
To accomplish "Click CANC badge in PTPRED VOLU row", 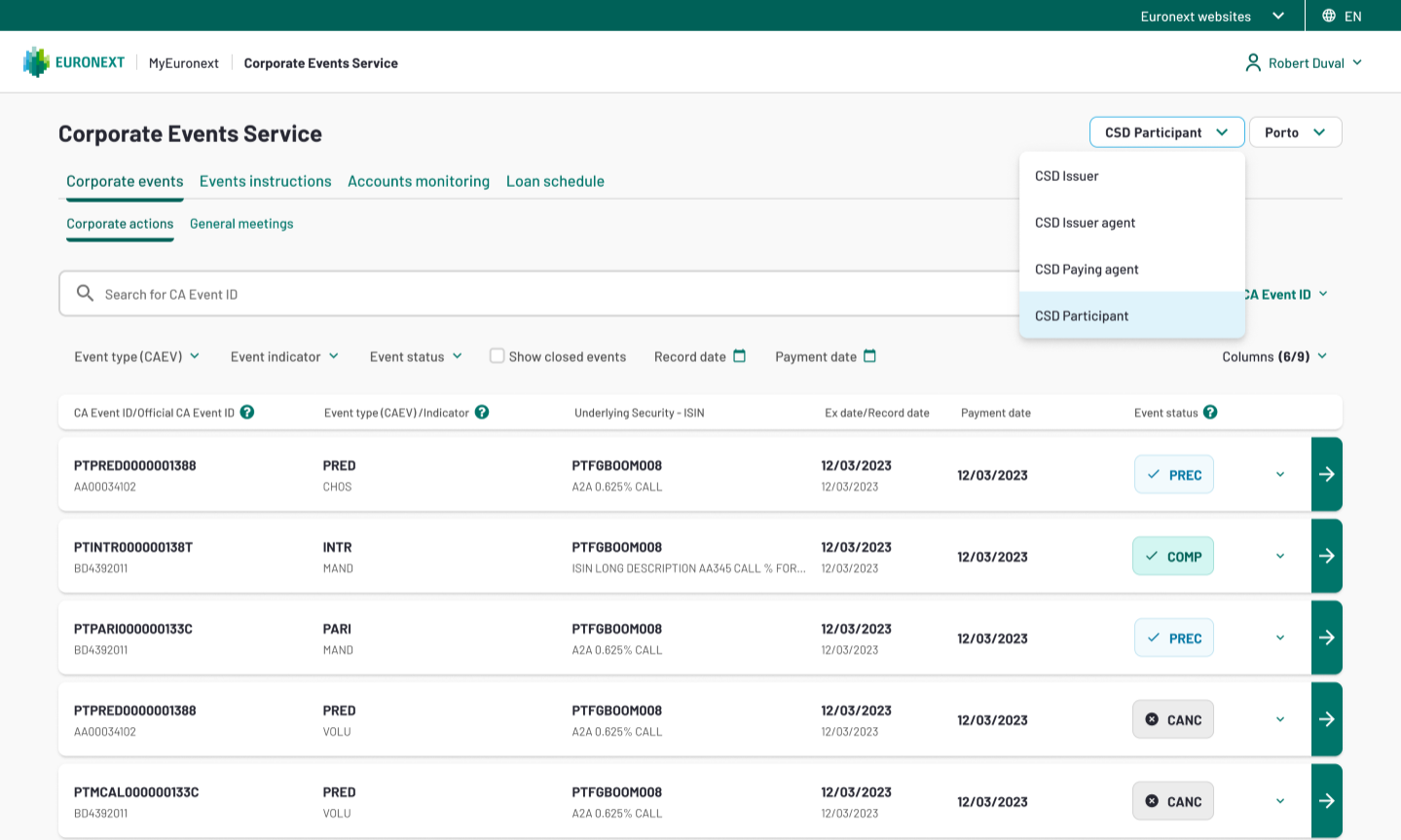I will [1173, 719].
